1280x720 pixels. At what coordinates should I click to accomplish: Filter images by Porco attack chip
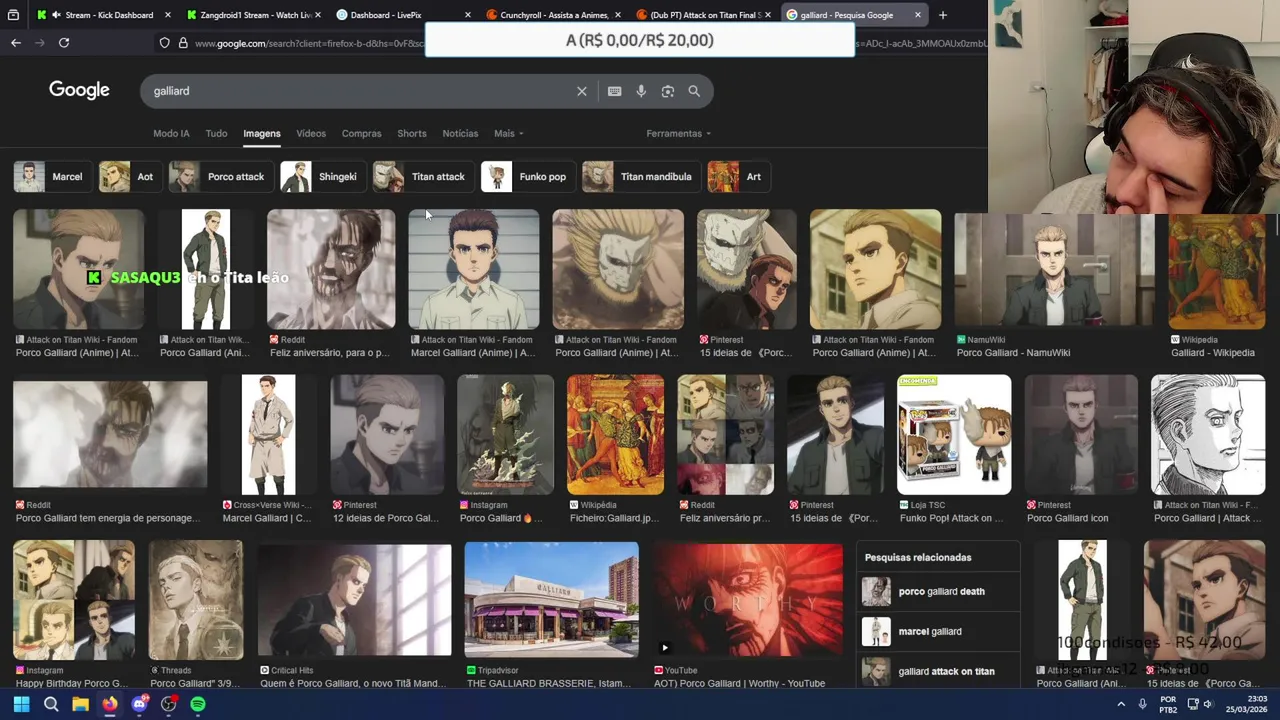pos(219,177)
